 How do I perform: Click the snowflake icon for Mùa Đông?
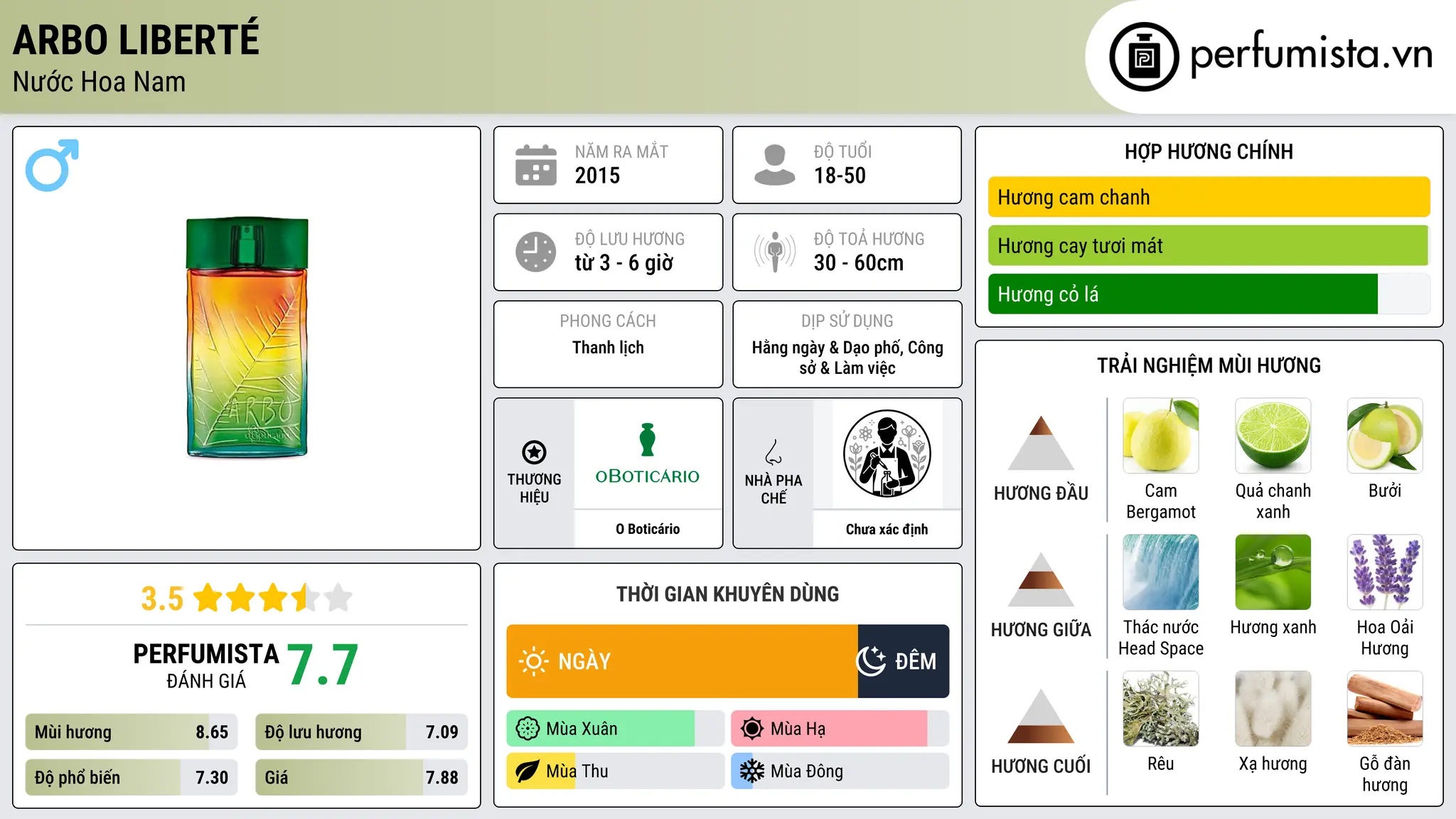coord(751,771)
